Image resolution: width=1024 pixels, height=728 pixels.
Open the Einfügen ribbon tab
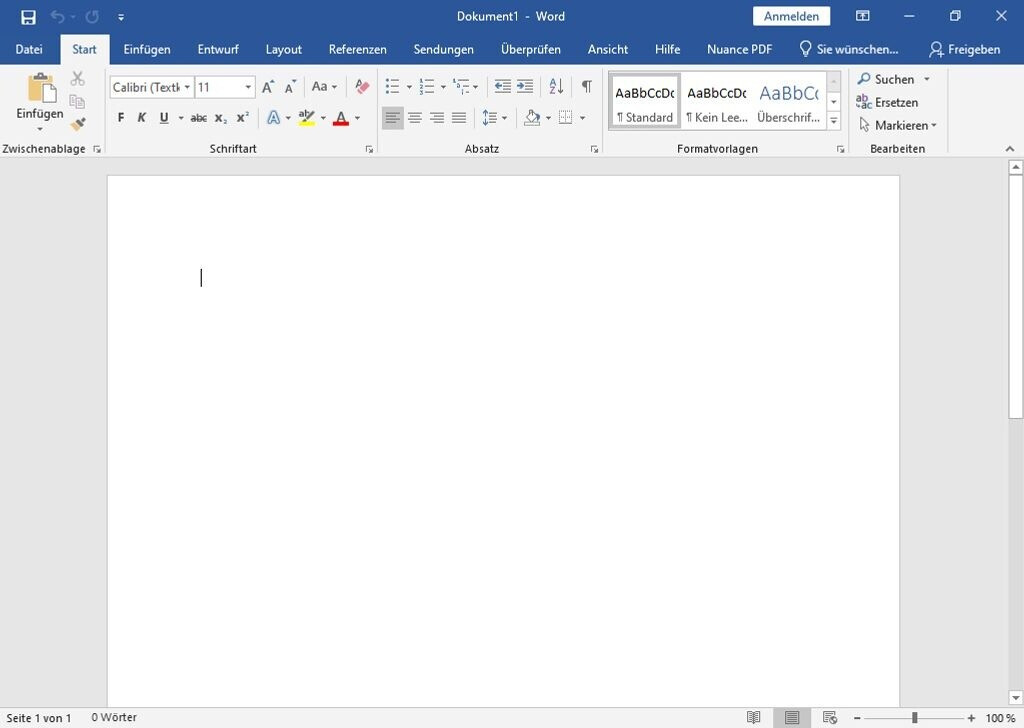147,49
